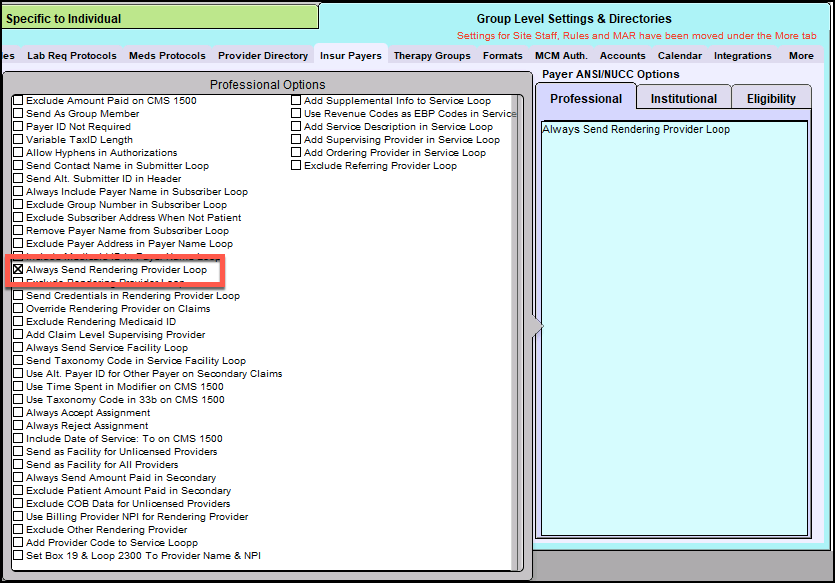Check Send Alt. Submitter ID in Header

[18, 178]
